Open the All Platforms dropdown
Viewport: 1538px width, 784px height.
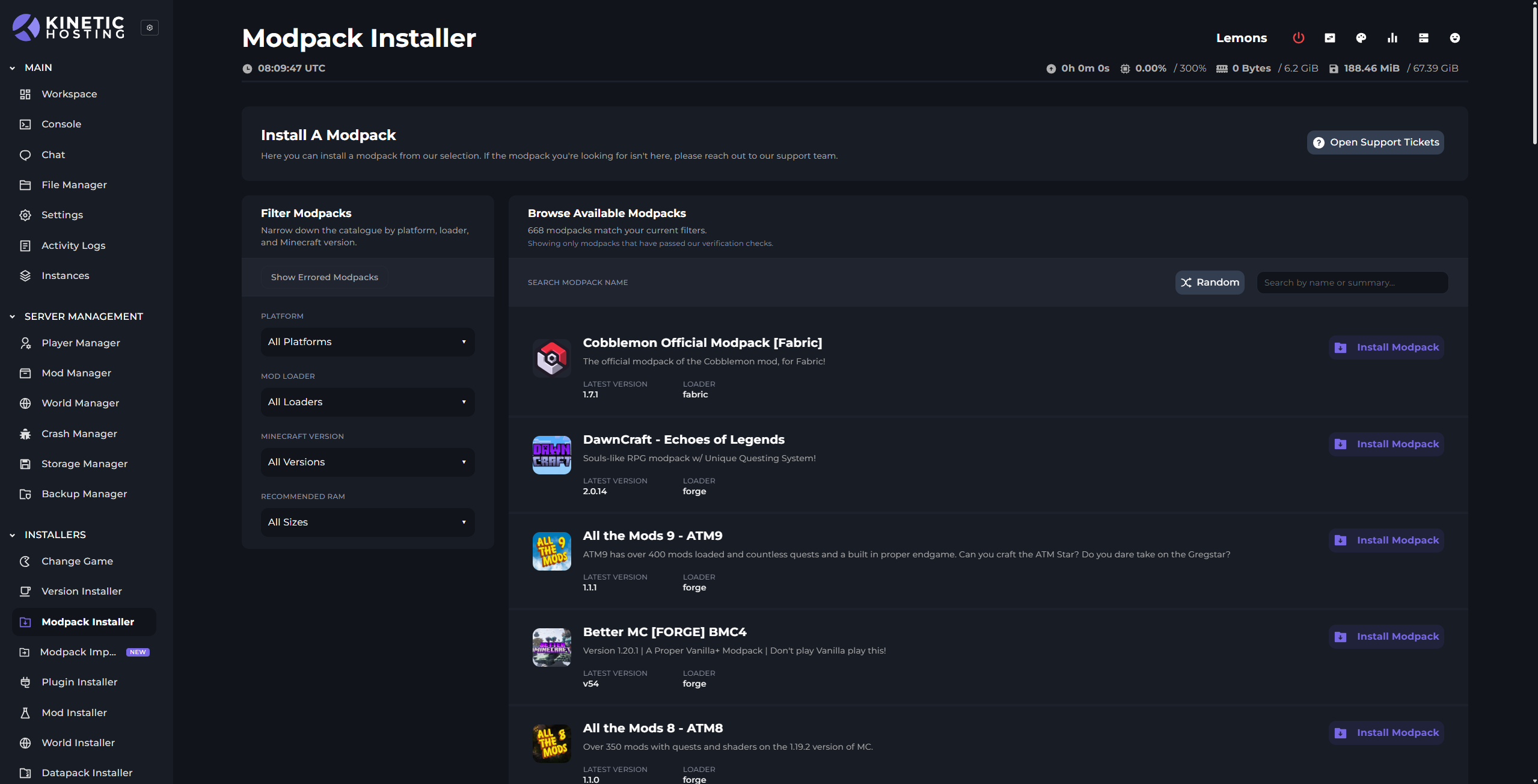click(367, 342)
